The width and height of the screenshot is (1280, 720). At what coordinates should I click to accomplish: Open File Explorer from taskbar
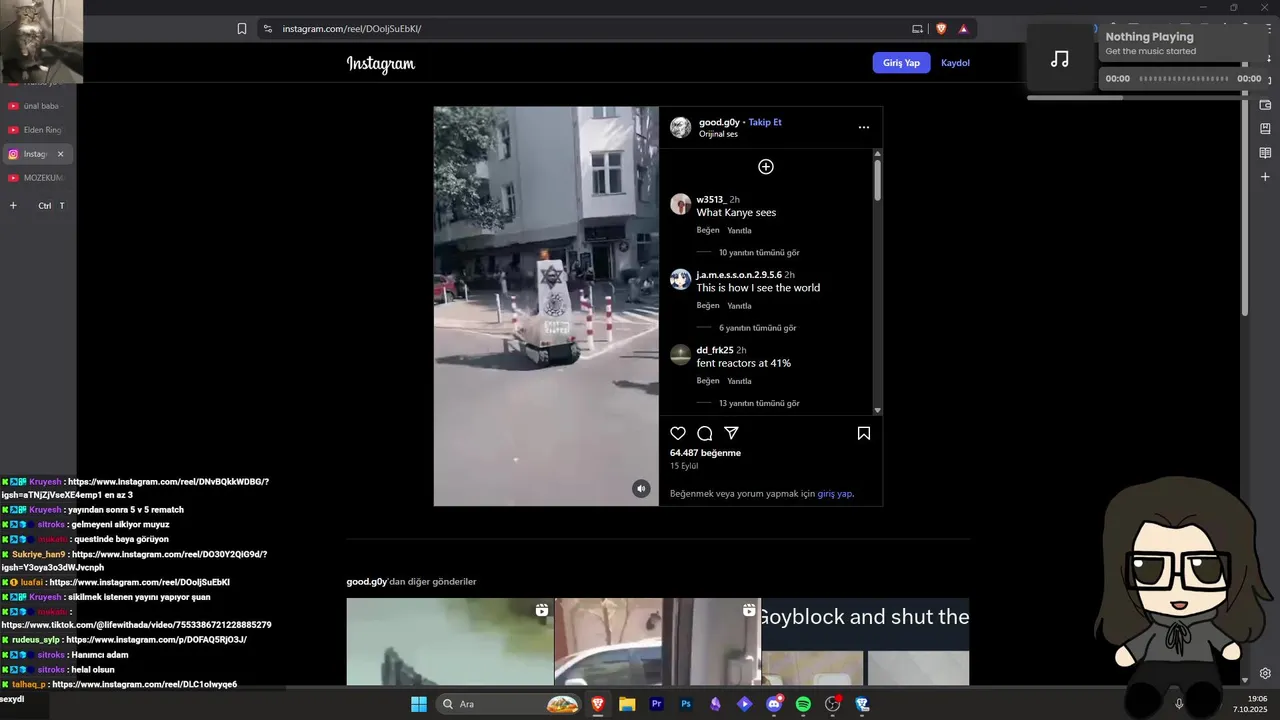(x=627, y=704)
